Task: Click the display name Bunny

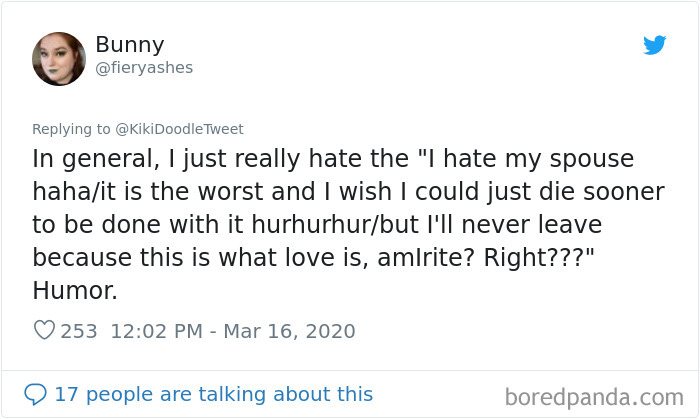Action: (129, 45)
